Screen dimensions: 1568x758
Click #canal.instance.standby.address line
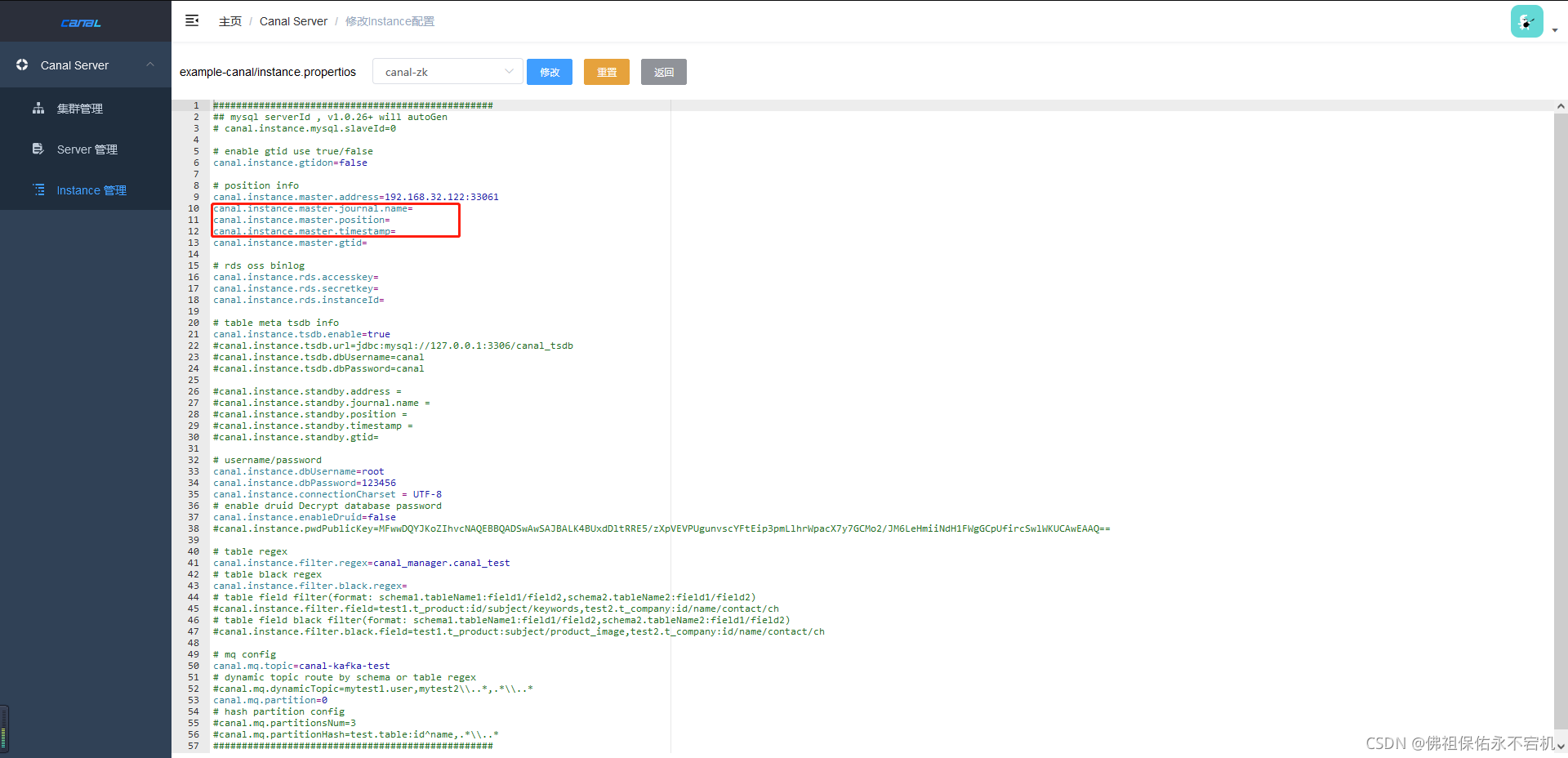coord(307,391)
